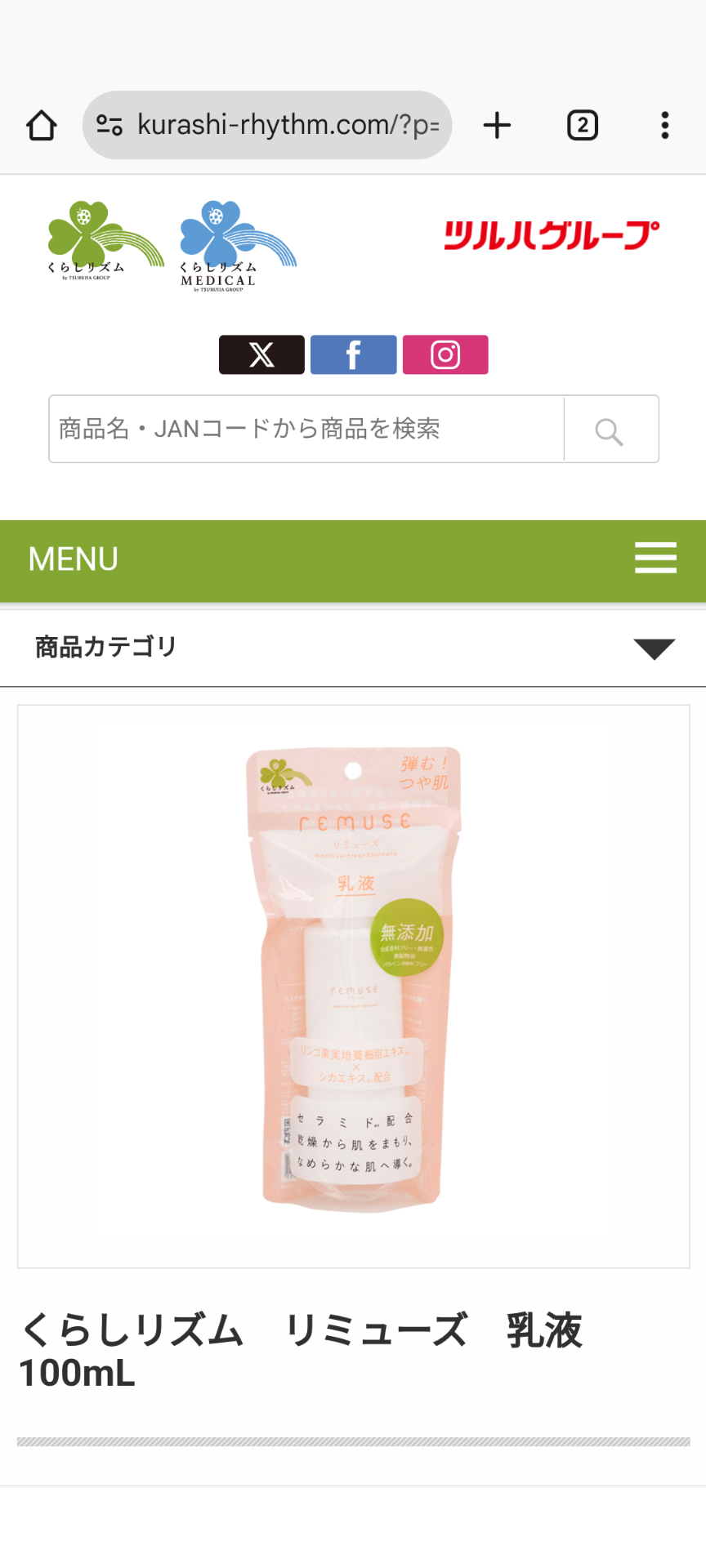The width and height of the screenshot is (706, 1568).
Task: Click the MENU label on green bar
Action: point(74,559)
